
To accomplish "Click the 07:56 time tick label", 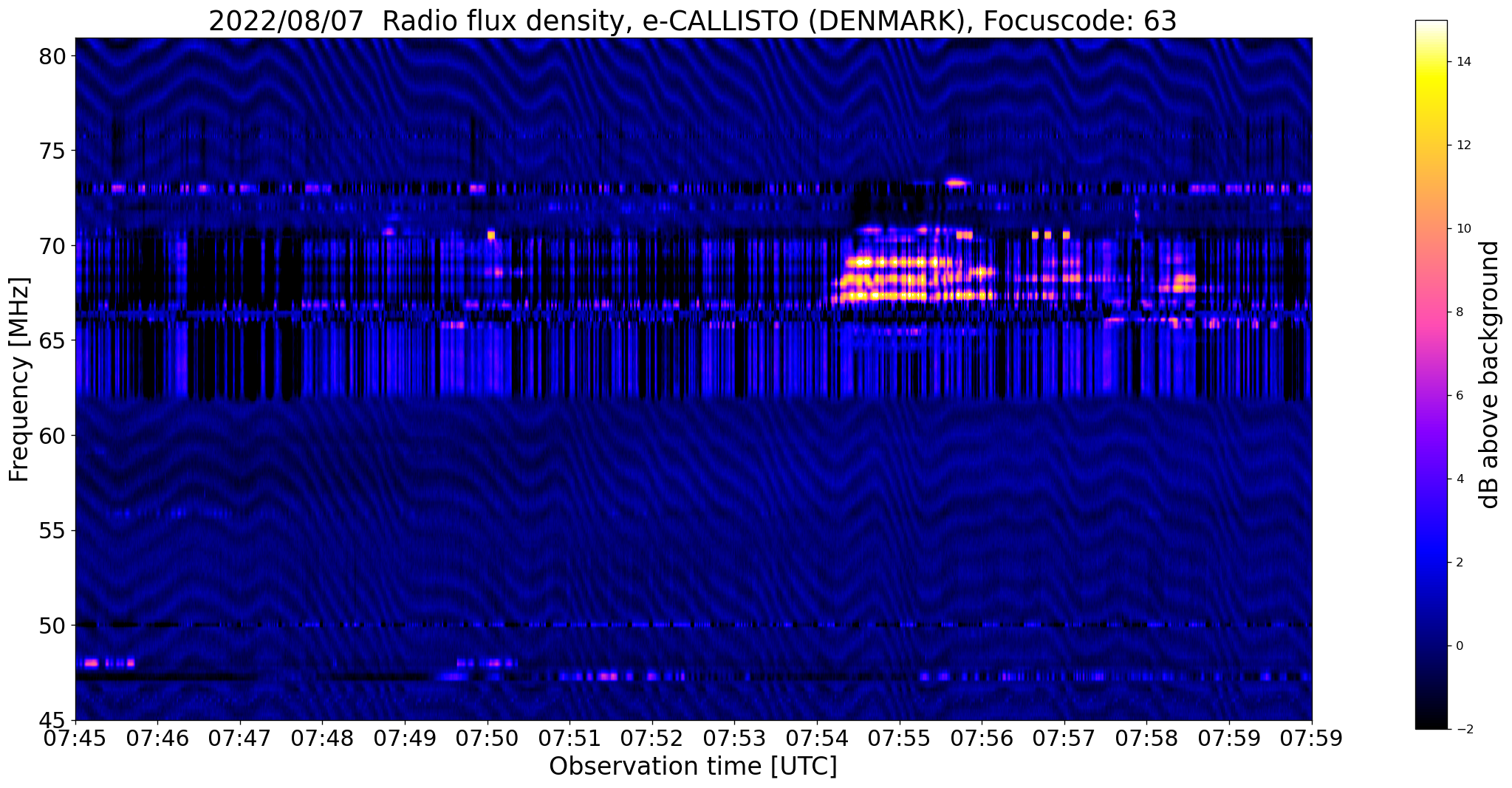I will 982,738.
